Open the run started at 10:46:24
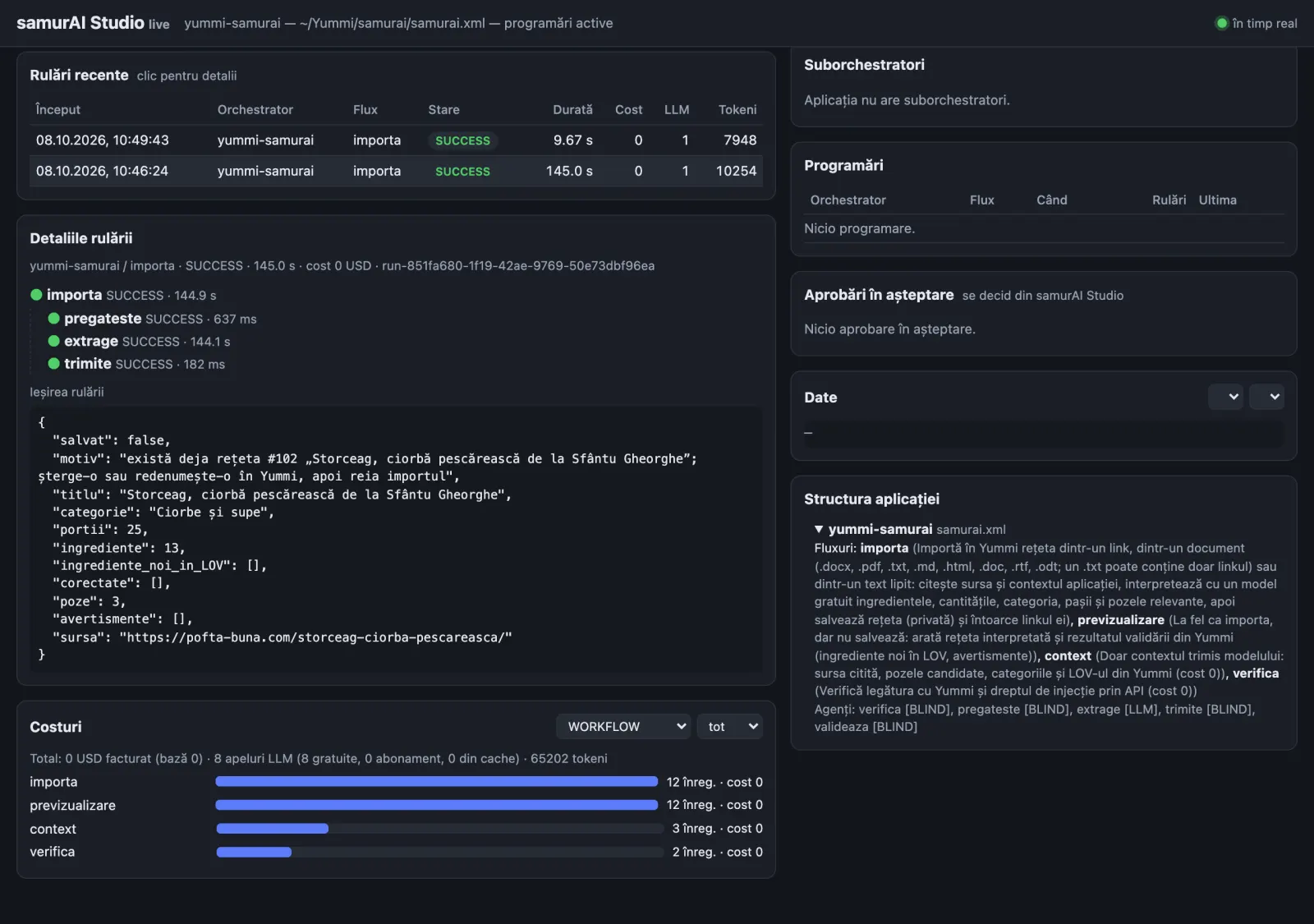This screenshot has height=924, width=1314. (396, 171)
